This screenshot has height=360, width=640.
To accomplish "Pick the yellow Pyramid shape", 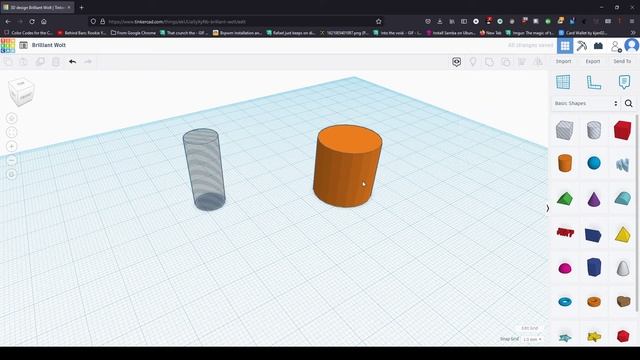I will 623,235.
